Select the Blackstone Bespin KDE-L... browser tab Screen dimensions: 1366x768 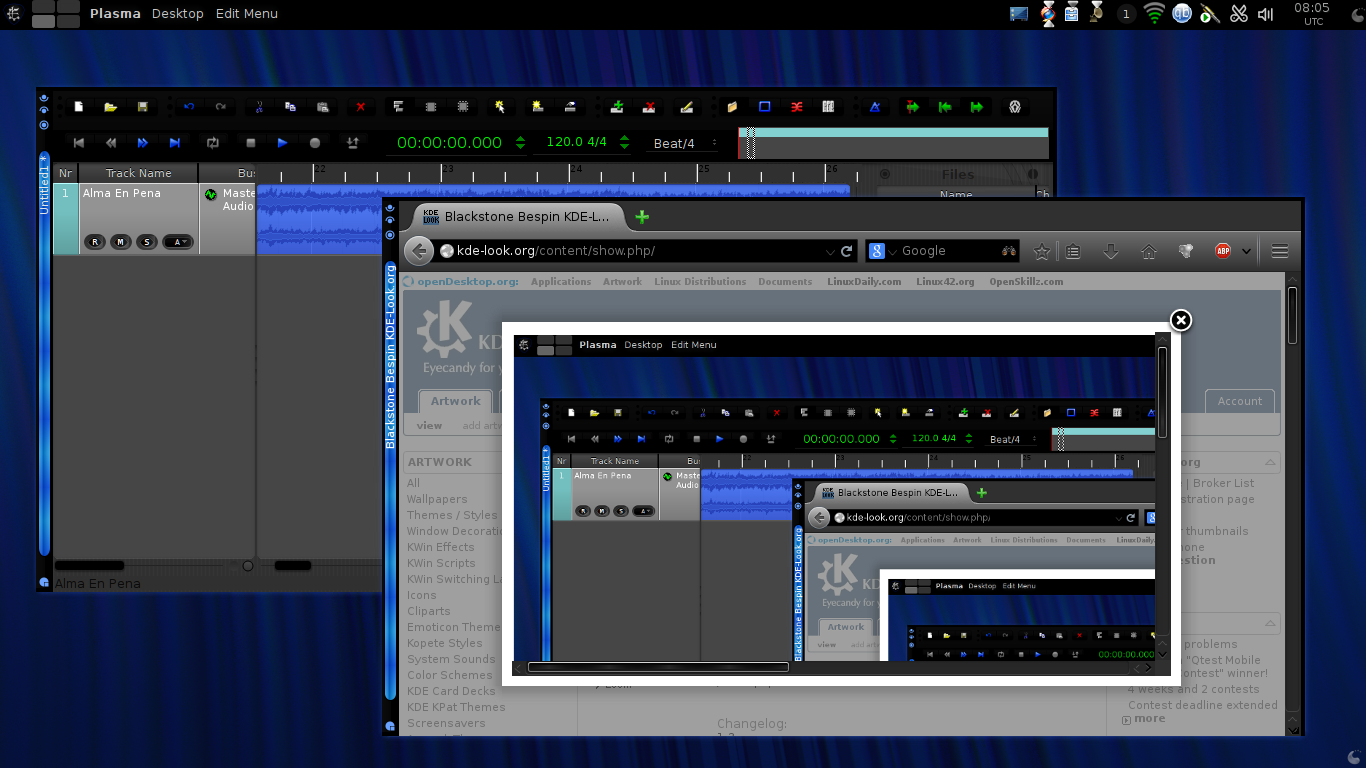pyautogui.click(x=520, y=216)
